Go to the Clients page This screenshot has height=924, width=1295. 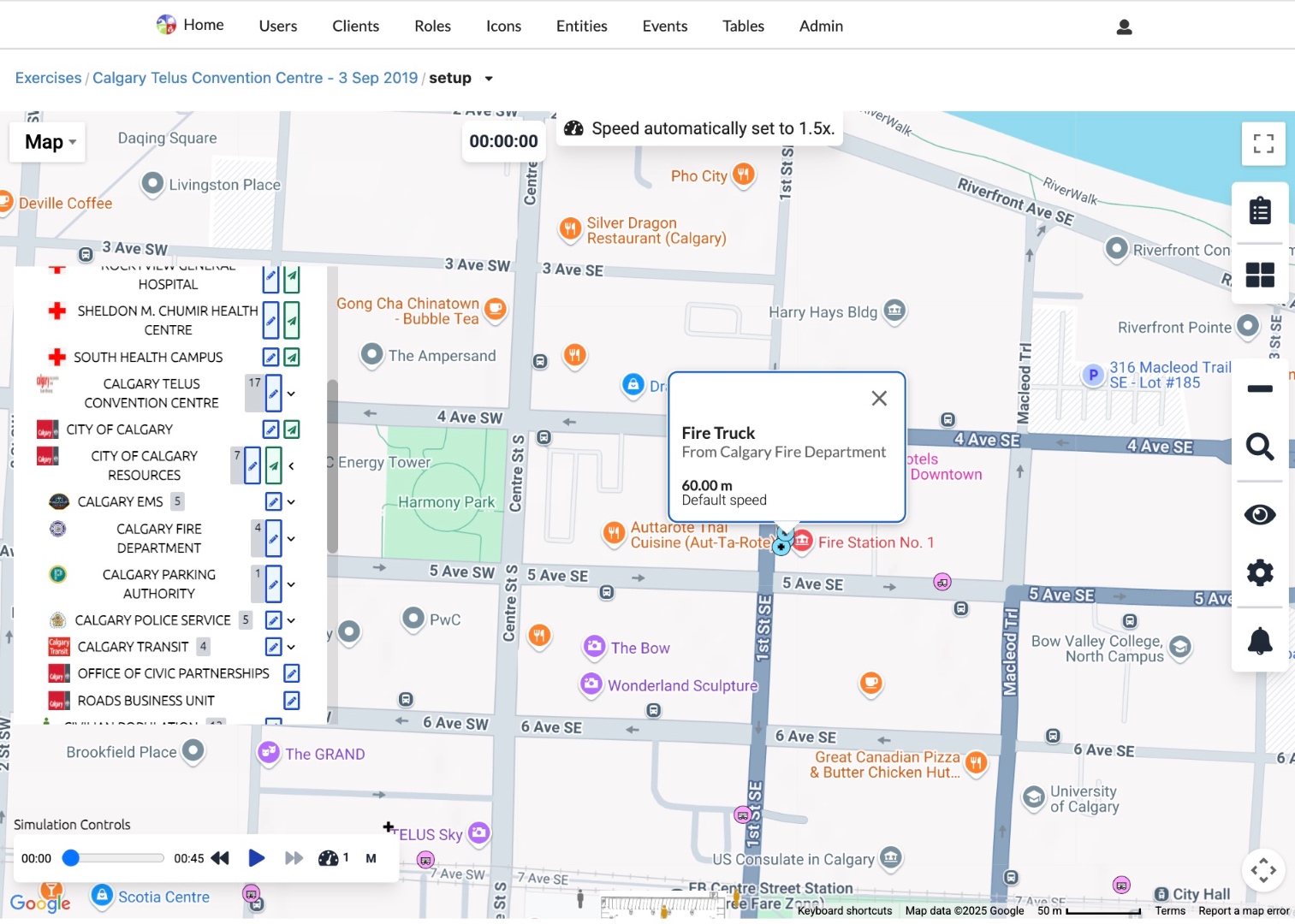coord(355,26)
